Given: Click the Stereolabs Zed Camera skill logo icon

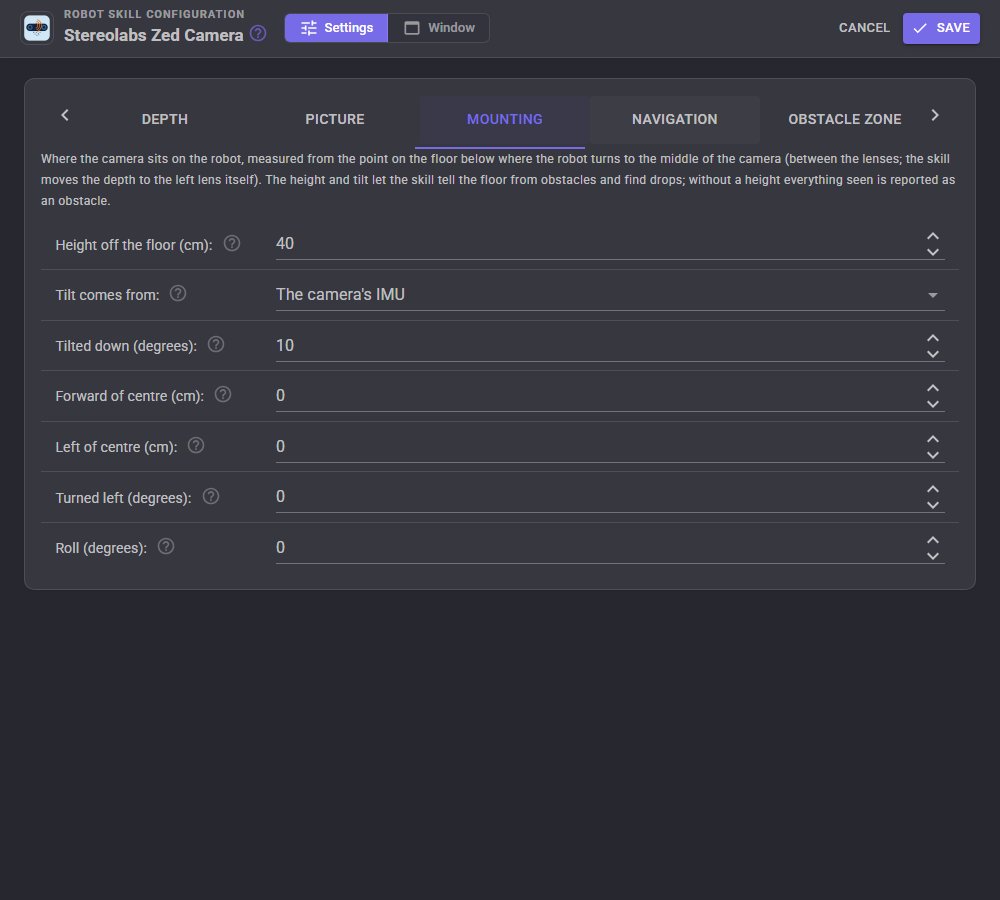Looking at the screenshot, I should [x=37, y=28].
